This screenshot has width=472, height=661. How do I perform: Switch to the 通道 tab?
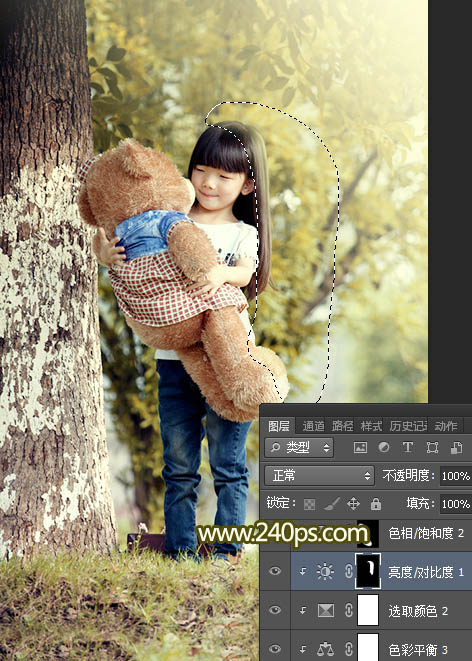[x=313, y=426]
